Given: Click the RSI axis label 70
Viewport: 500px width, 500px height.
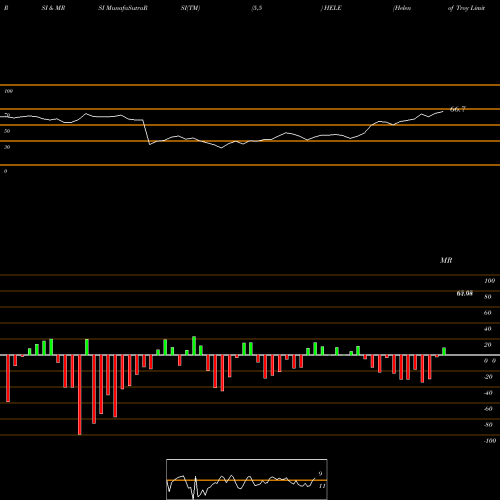Looking at the screenshot, I should pos(7,115).
